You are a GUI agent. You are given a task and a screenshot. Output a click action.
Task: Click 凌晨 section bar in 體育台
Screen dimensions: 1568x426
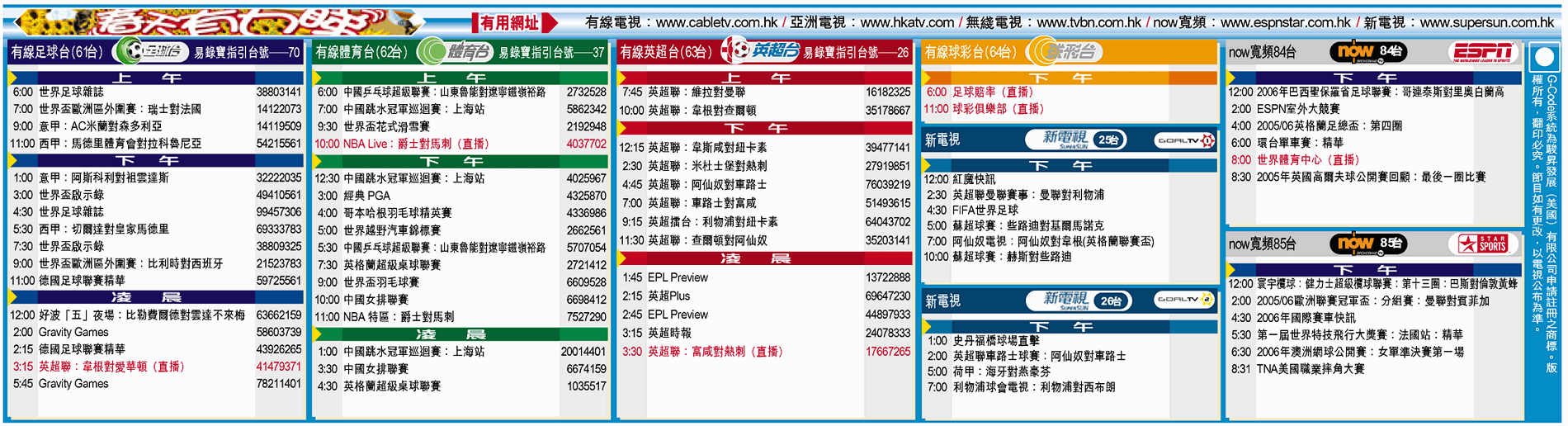[x=460, y=334]
